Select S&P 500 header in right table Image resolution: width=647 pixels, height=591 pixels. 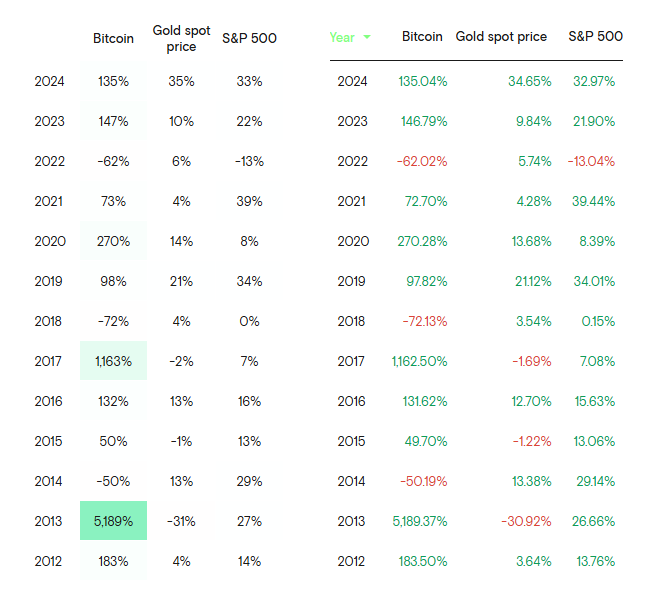coord(595,37)
